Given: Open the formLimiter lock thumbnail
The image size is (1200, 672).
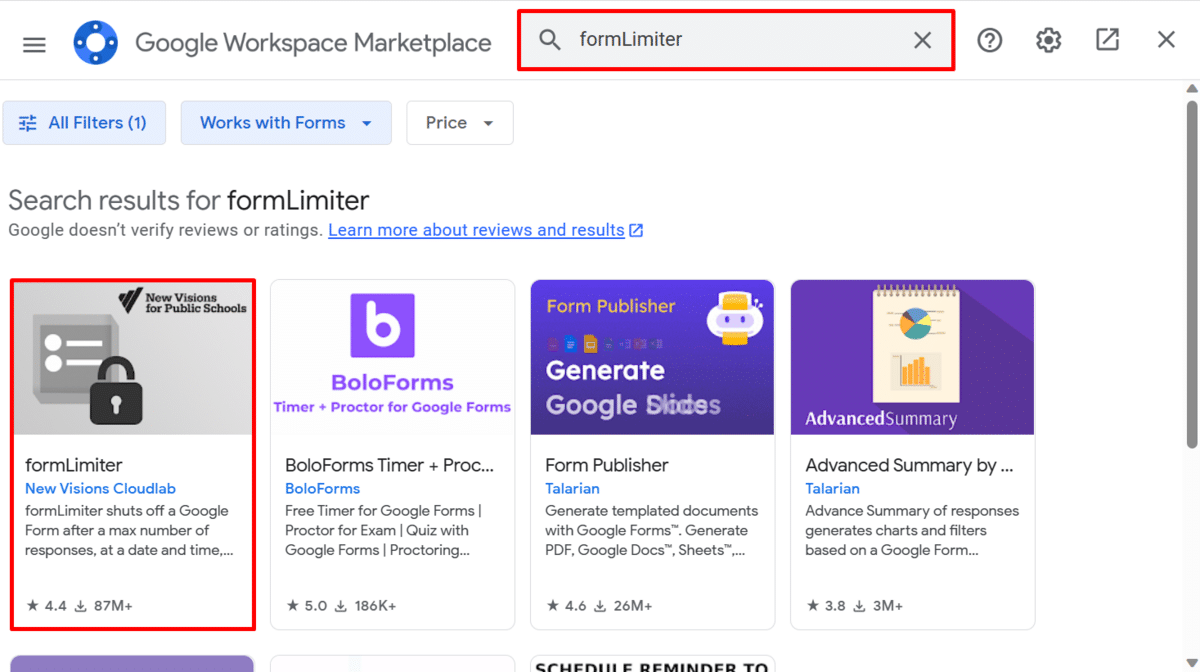Looking at the screenshot, I should [x=133, y=358].
